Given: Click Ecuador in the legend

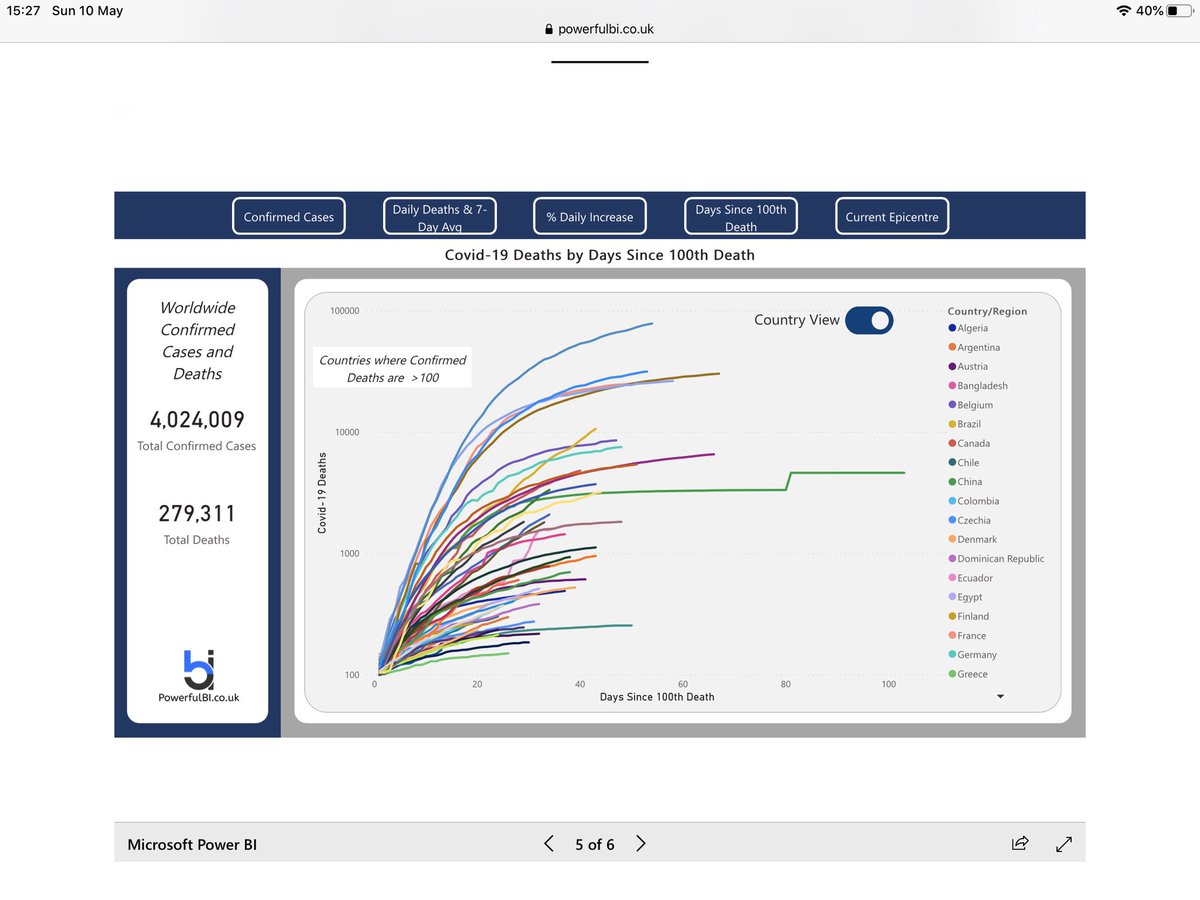Looking at the screenshot, I should click(x=971, y=578).
